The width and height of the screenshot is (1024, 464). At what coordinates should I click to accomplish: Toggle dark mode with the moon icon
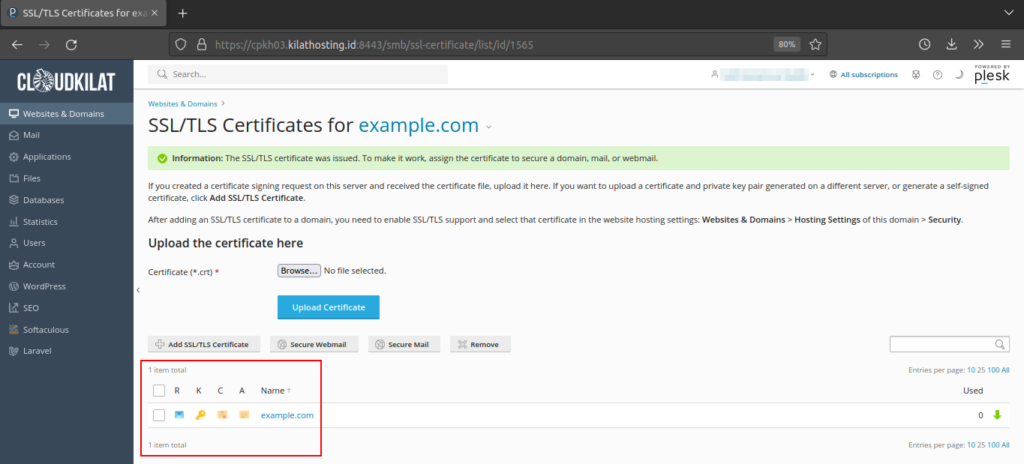tap(957, 75)
